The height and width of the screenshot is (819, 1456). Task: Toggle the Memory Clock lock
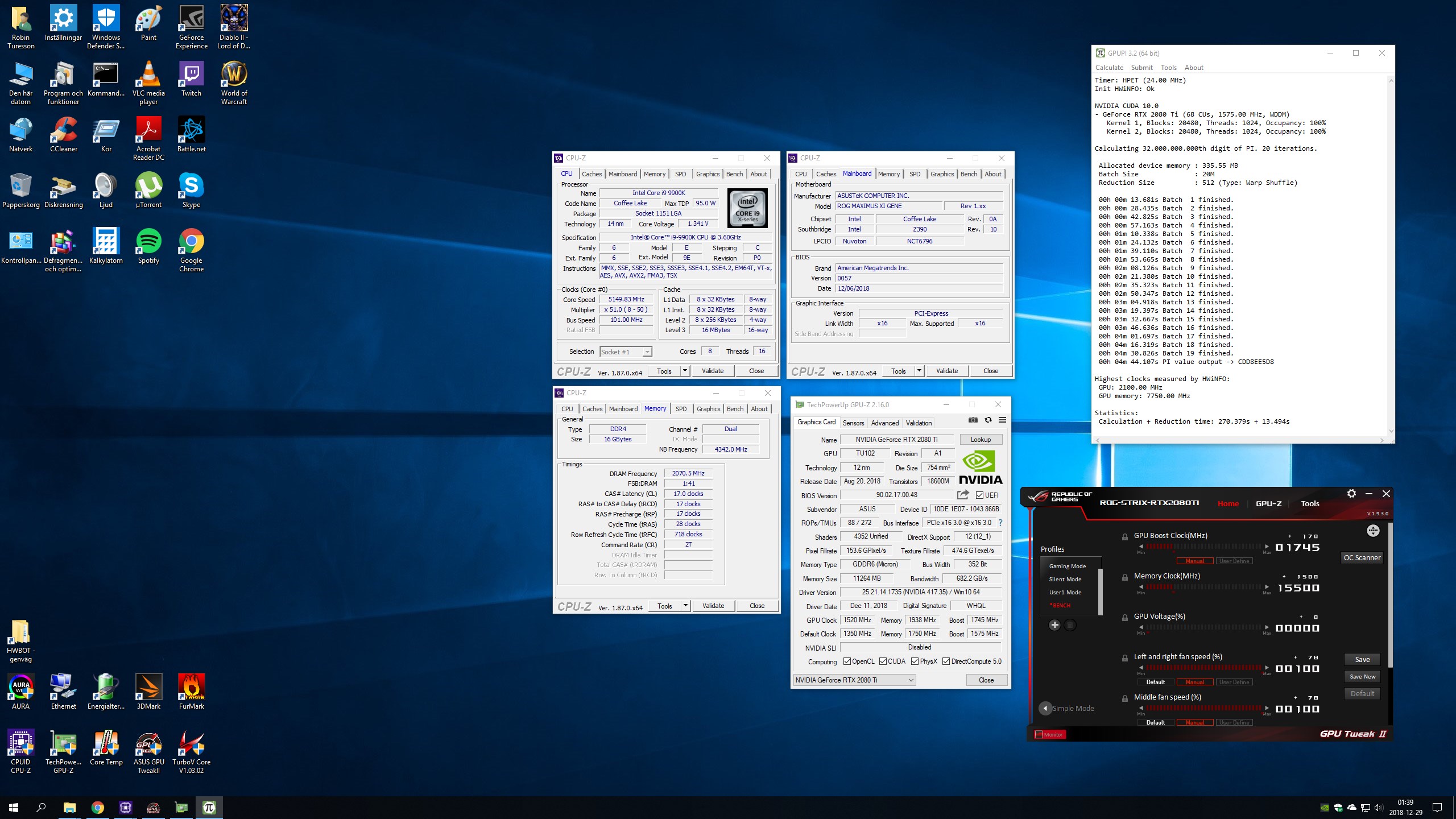pyautogui.click(x=1125, y=577)
